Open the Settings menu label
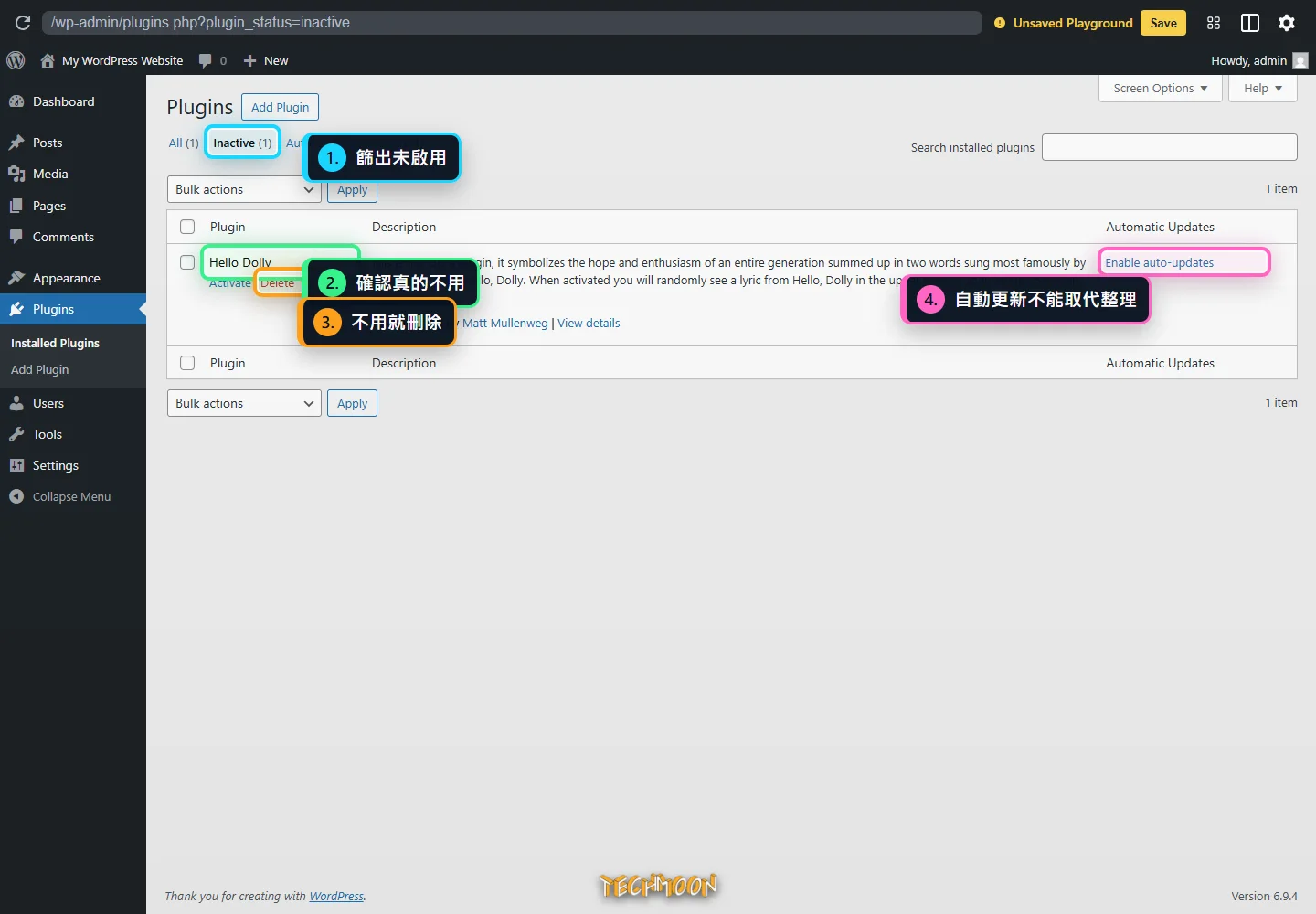This screenshot has width=1316, height=914. (56, 465)
